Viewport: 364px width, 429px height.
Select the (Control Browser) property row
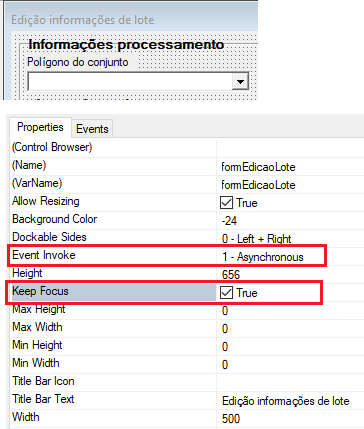click(x=187, y=147)
